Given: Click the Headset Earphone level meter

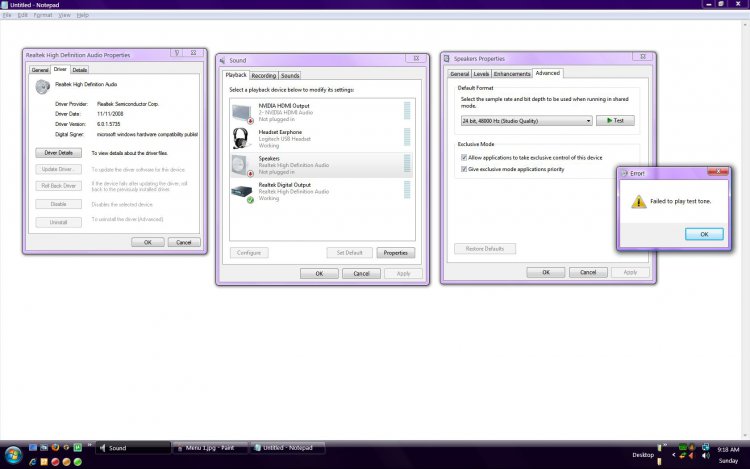Looking at the screenshot, I should point(407,137).
